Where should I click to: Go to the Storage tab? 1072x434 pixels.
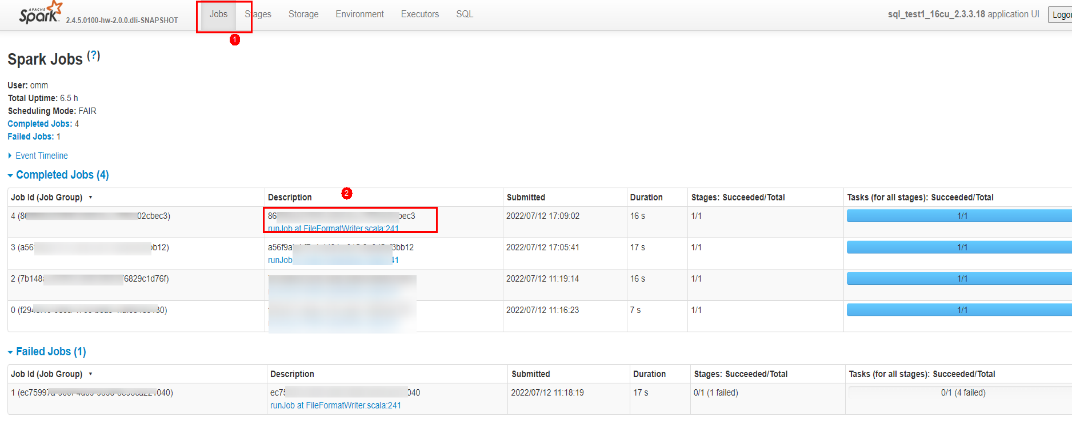coord(303,14)
